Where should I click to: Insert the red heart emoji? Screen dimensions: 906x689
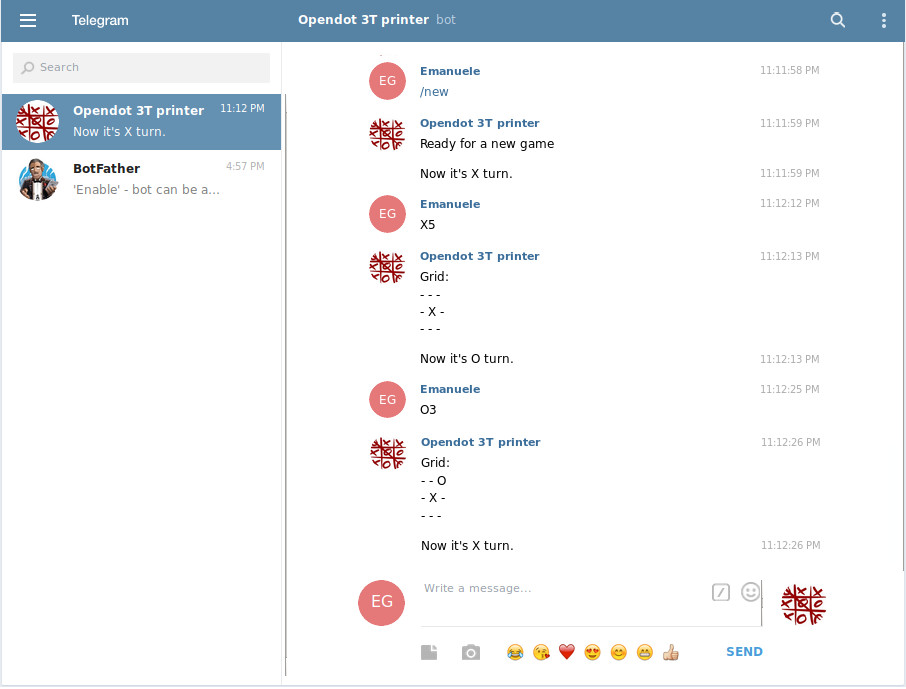[567, 653]
